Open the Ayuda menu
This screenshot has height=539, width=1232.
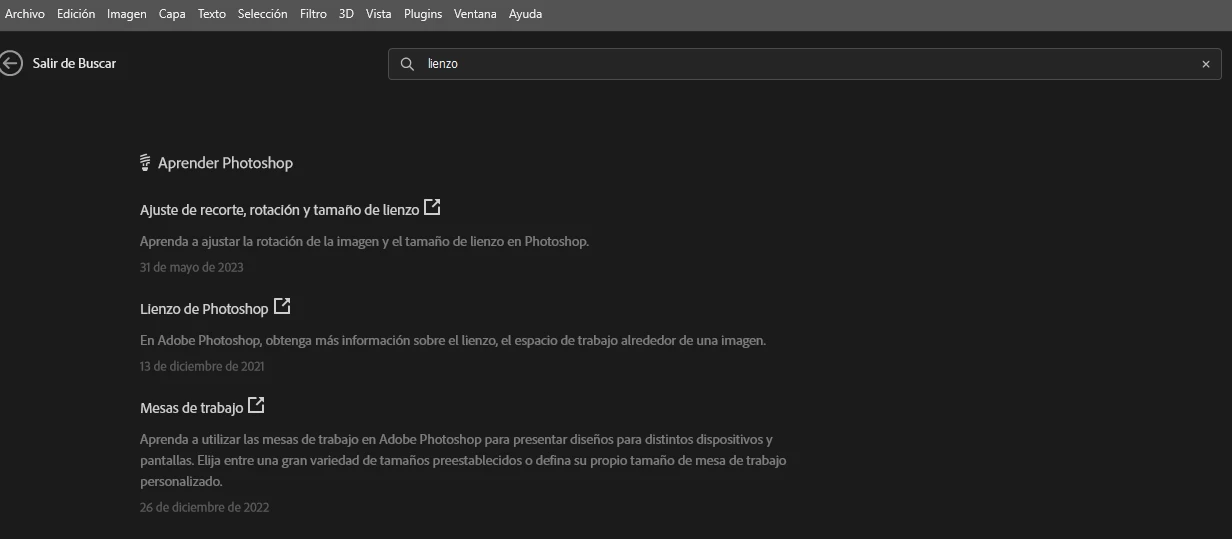tap(526, 14)
